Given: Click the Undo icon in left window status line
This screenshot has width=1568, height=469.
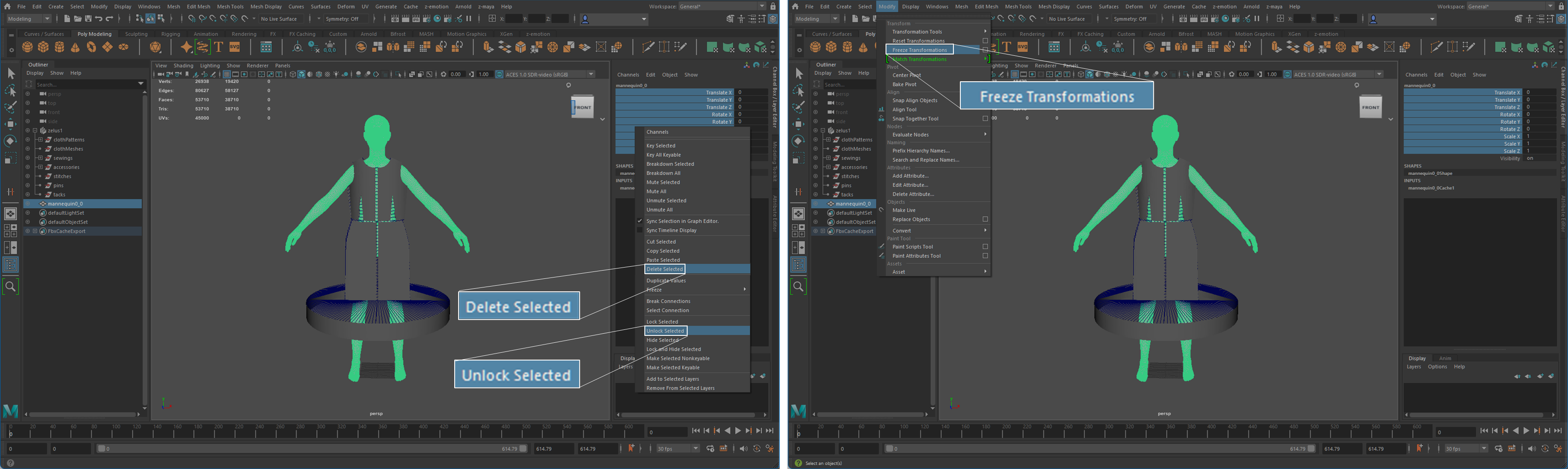Looking at the screenshot, I should pyautogui.click(x=99, y=19).
